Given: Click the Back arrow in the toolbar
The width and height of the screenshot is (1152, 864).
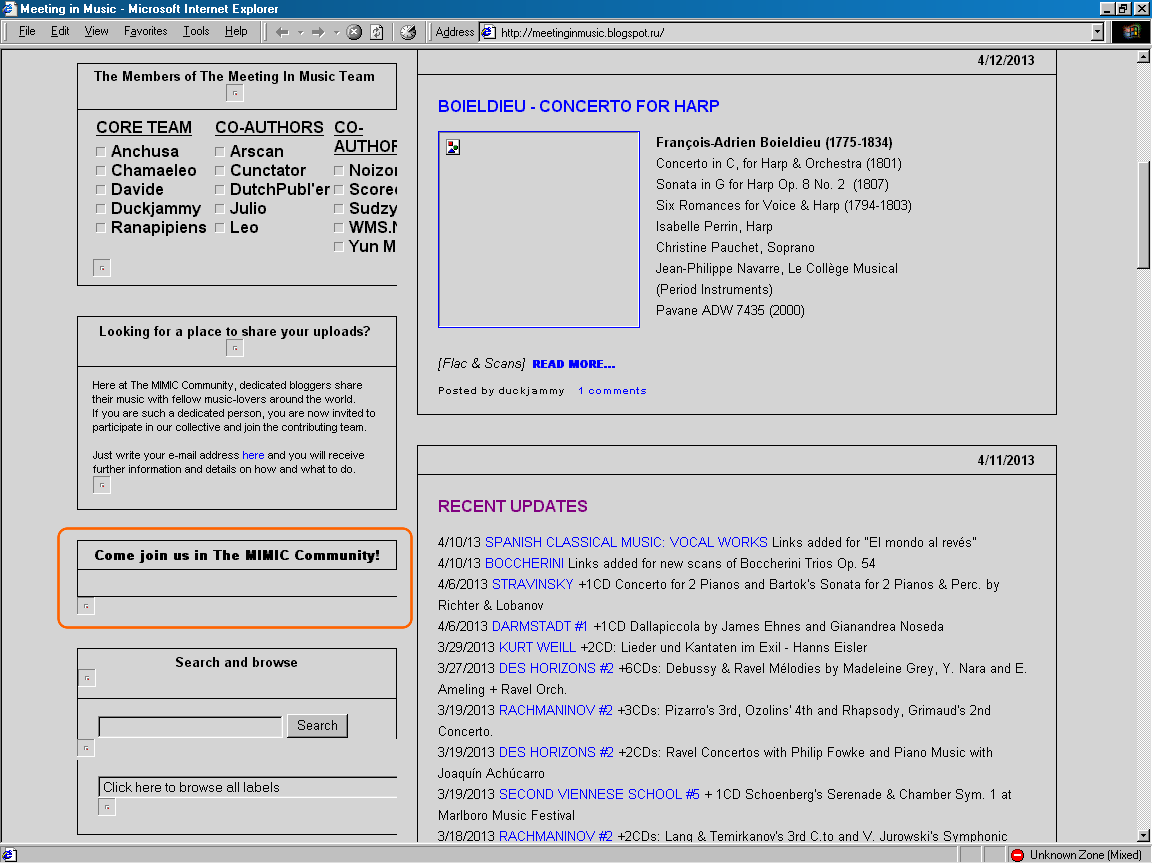Looking at the screenshot, I should coord(282,32).
